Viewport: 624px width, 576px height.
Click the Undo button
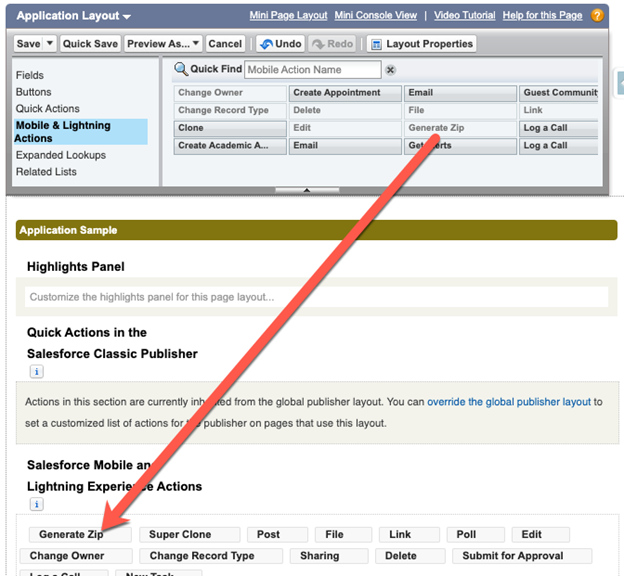(280, 44)
